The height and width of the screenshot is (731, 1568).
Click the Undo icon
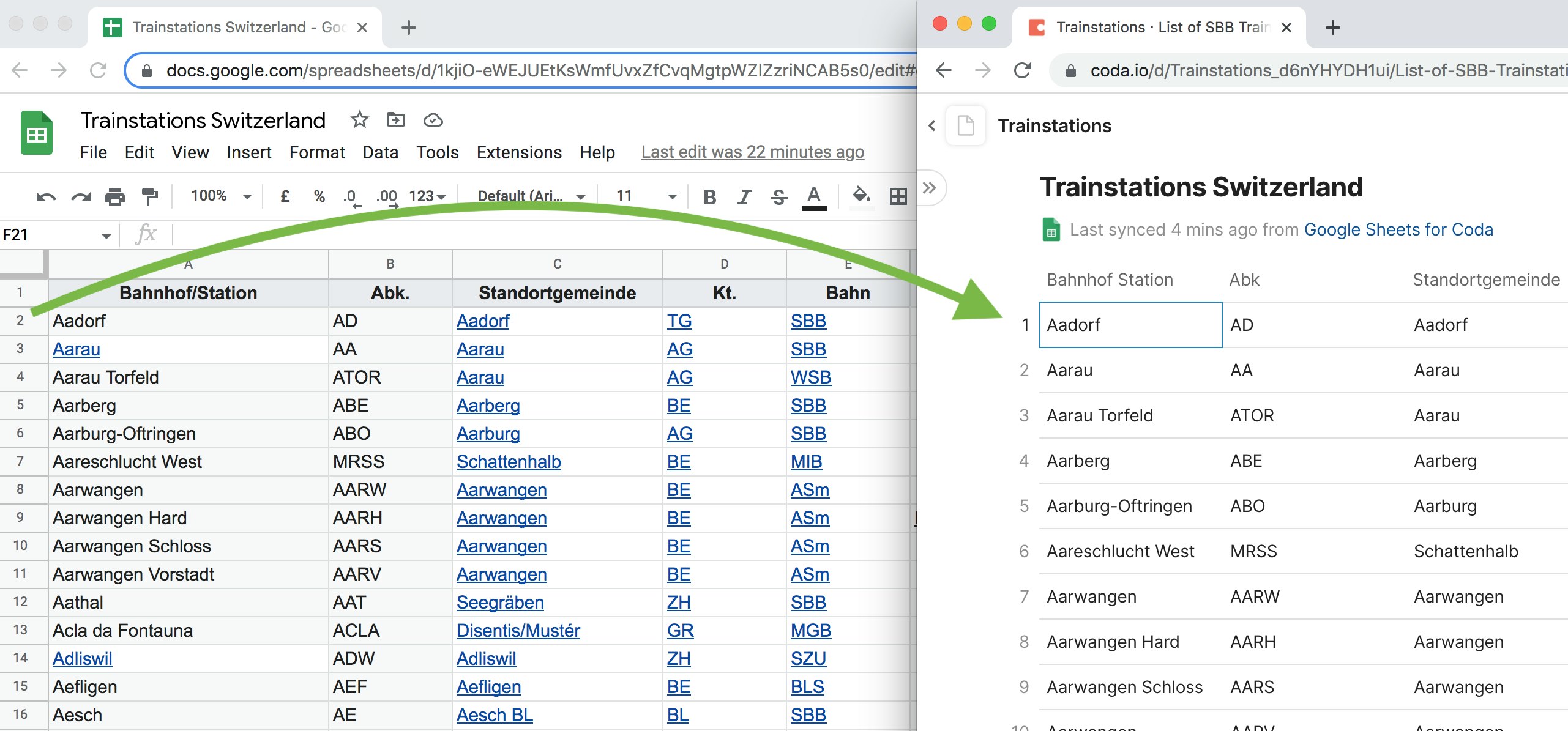tap(45, 196)
